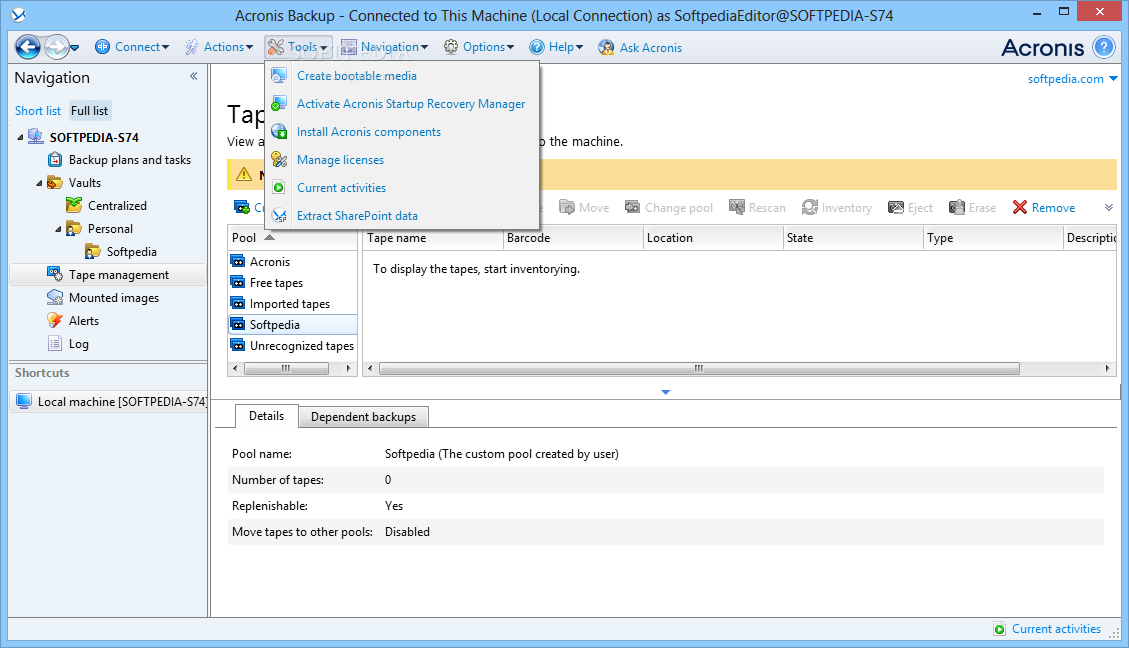The width and height of the screenshot is (1129, 648).
Task: Click the Personal vault folder icon
Action: (74, 229)
